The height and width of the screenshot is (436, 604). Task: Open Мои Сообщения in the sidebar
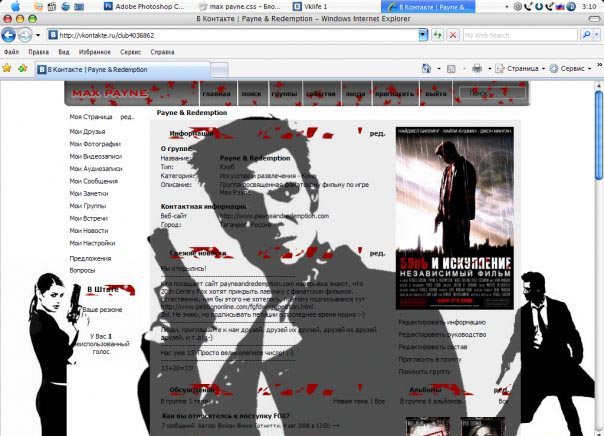(94, 181)
